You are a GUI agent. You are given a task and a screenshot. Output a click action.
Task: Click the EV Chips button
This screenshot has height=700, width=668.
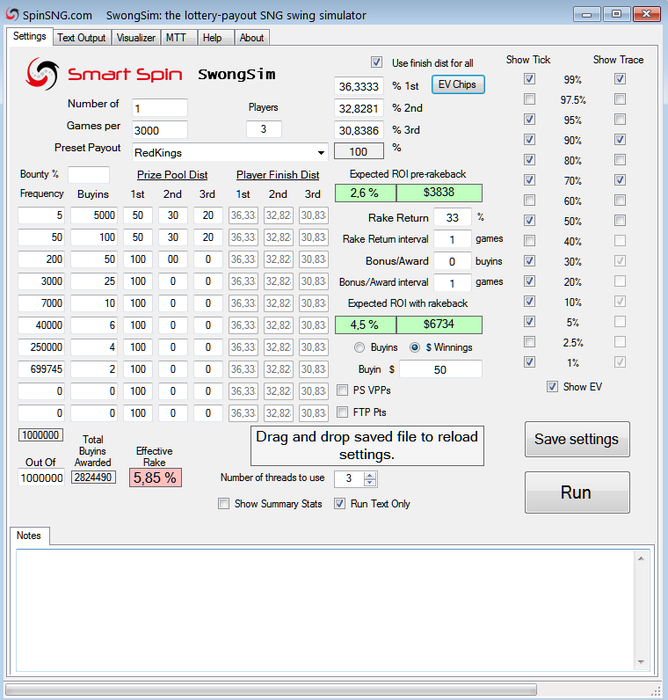tap(458, 84)
